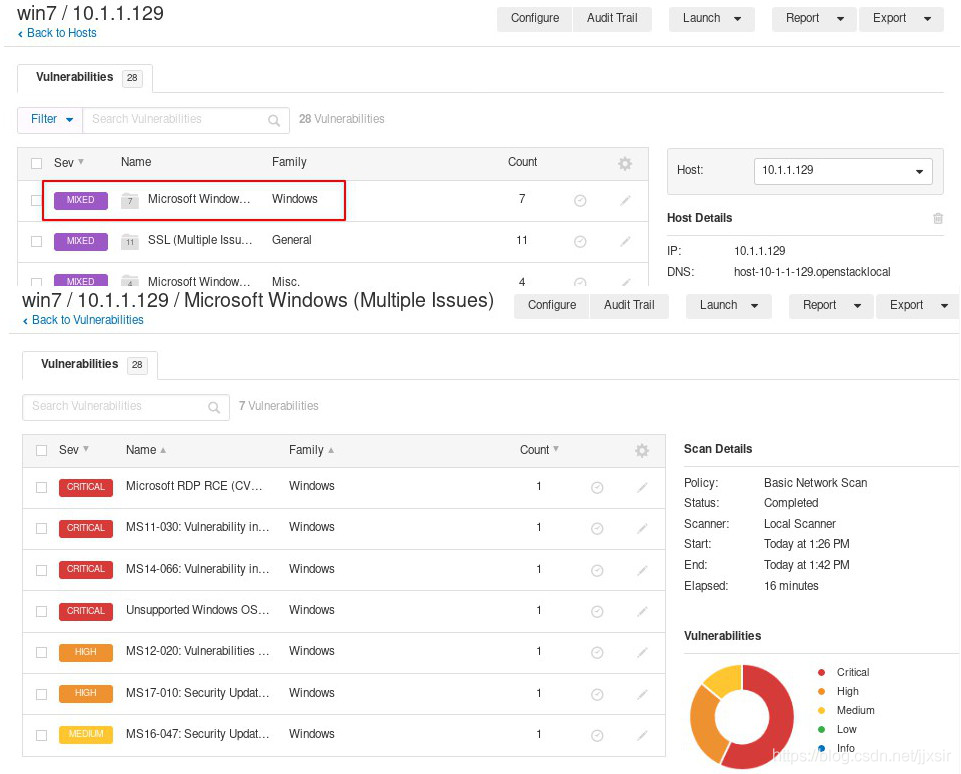
Task: Click the edit pencil icon in the top Microsoft Windows row with count 7
Action: (x=625, y=200)
